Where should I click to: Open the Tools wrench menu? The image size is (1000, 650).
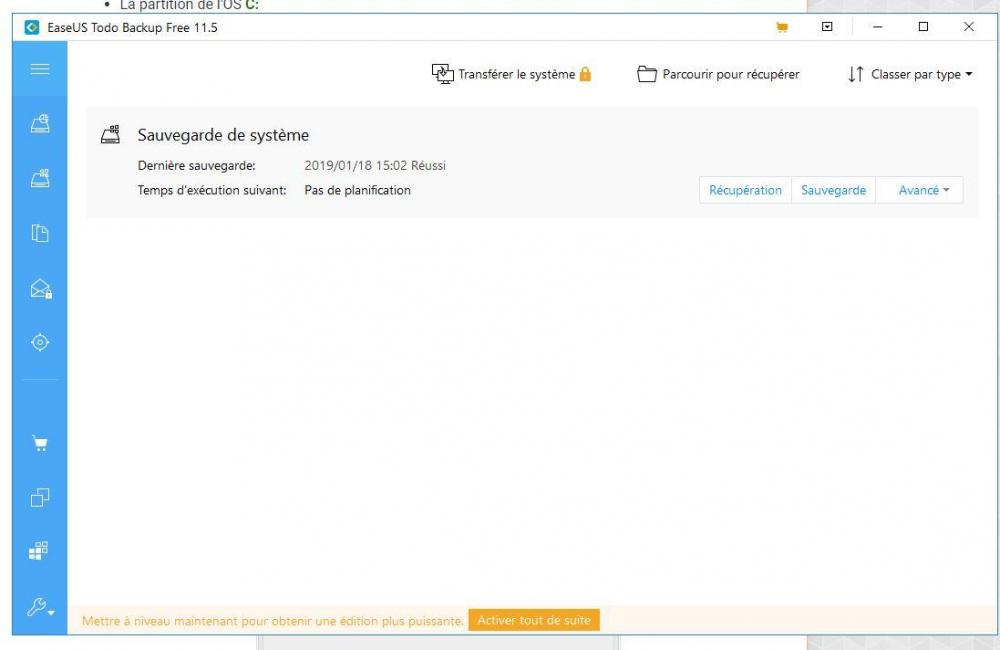(x=40, y=607)
